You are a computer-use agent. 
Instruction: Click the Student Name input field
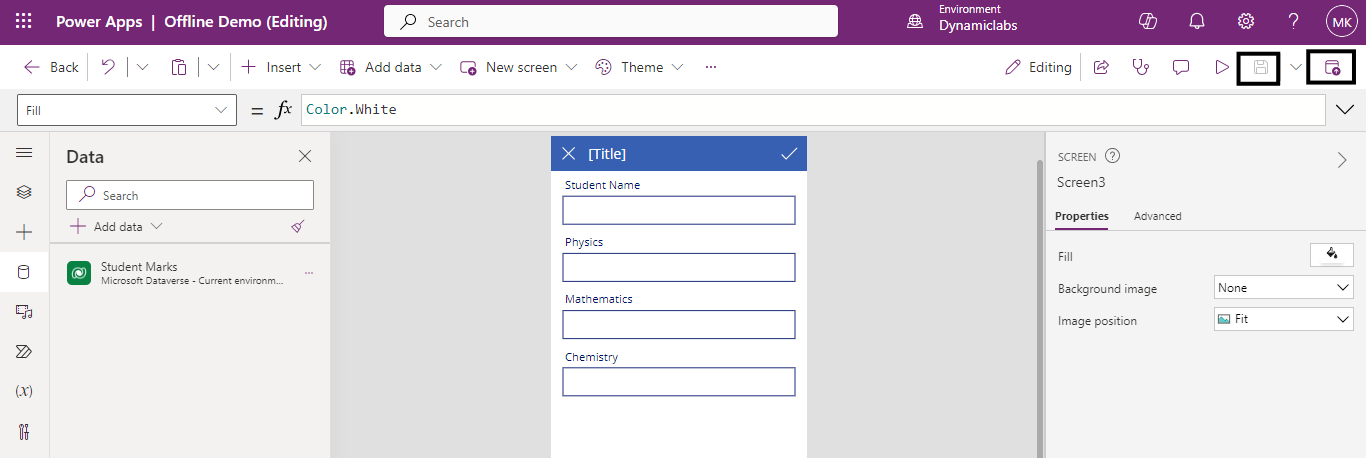(678, 210)
